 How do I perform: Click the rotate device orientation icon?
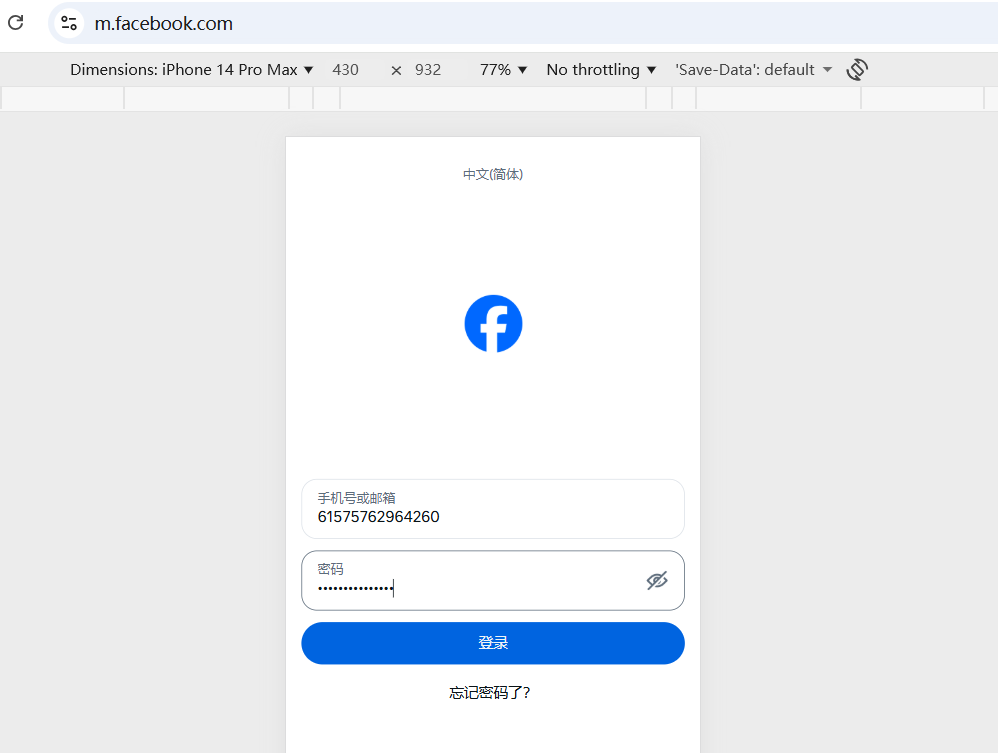[857, 69]
